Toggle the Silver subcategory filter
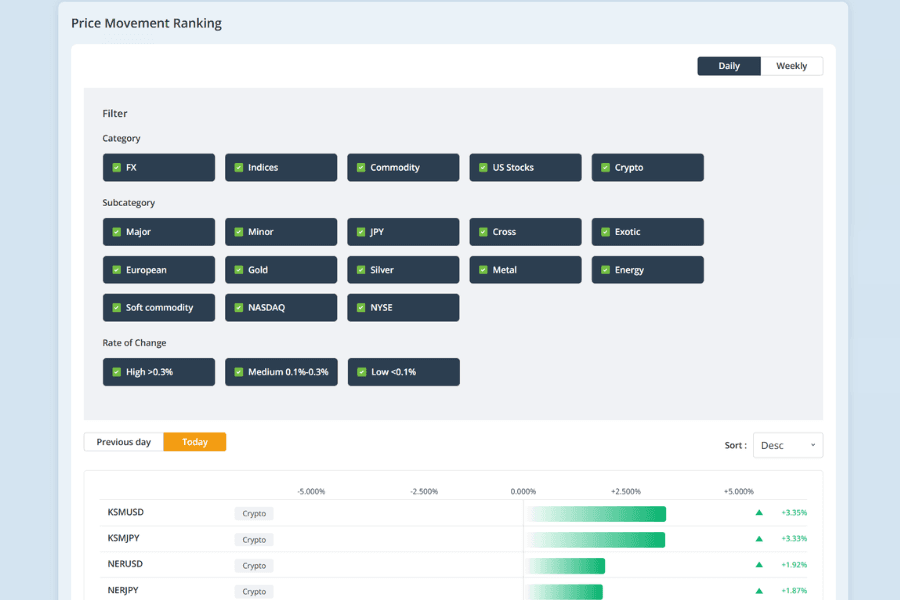 click(x=404, y=270)
